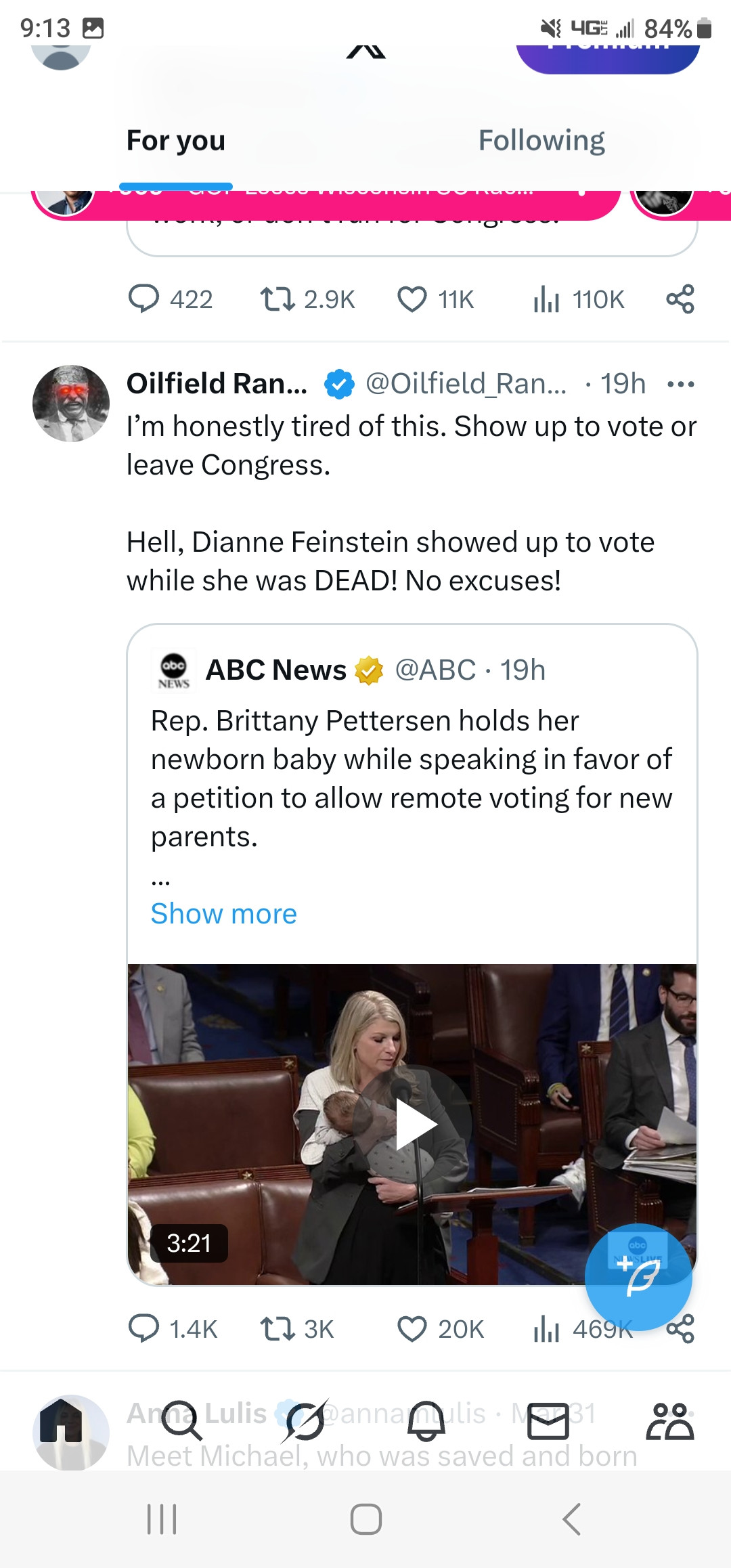Open Communities people icon

[669, 1420]
